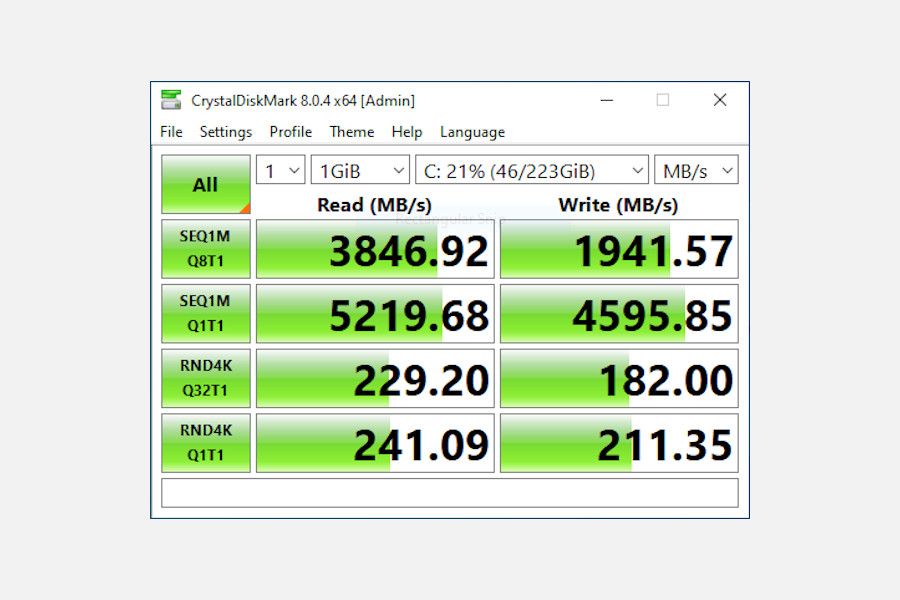Click the CrystalDiskMark icon in the title bar
This screenshot has width=900, height=600.
(171, 100)
